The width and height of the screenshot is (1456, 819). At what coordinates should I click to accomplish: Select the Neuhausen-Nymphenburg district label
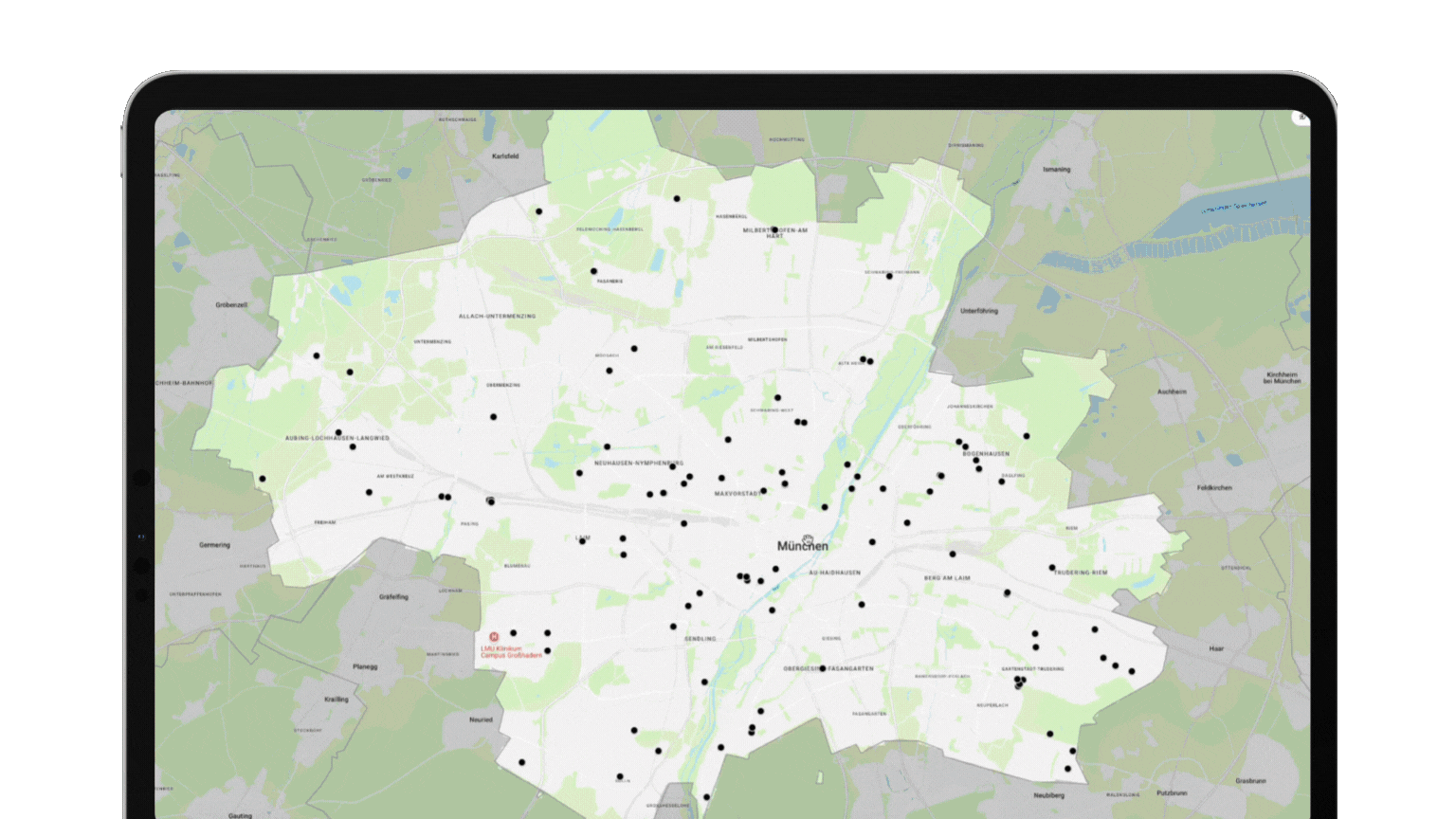(637, 464)
